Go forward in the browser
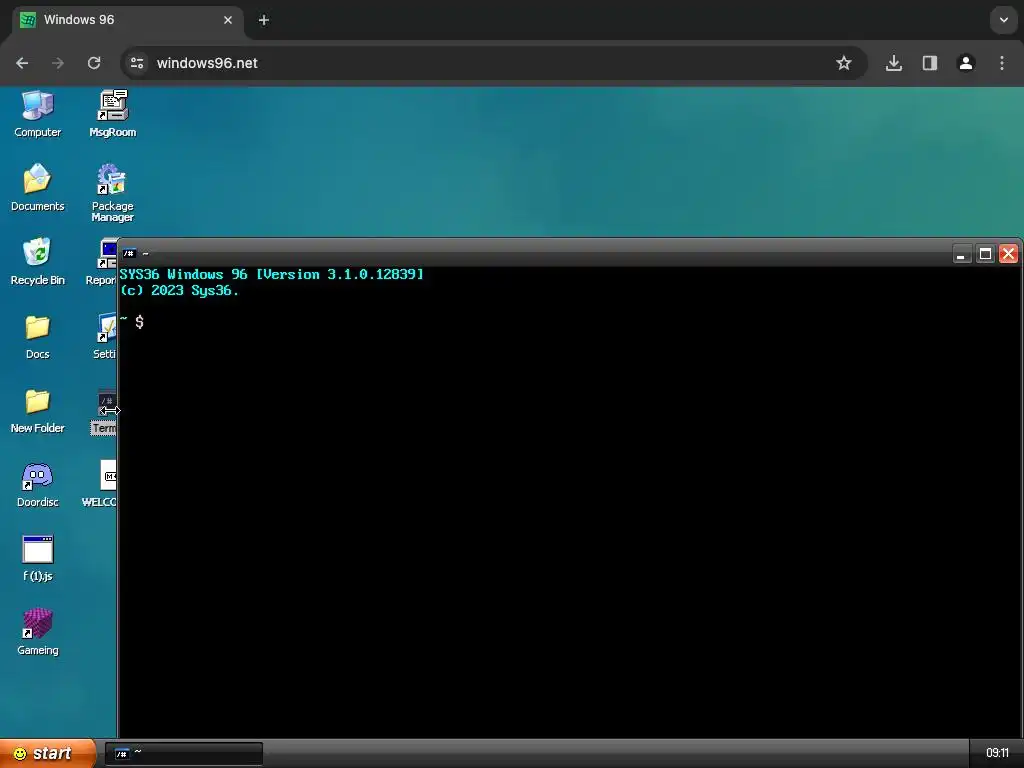Screen dimensions: 1024x768 [58, 63]
